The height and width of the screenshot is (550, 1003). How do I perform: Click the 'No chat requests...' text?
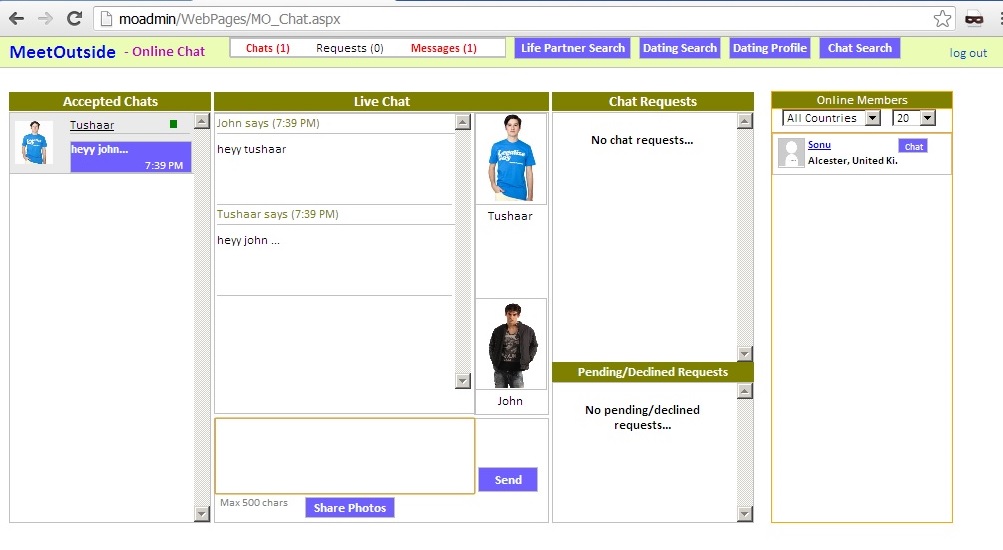tap(642, 140)
